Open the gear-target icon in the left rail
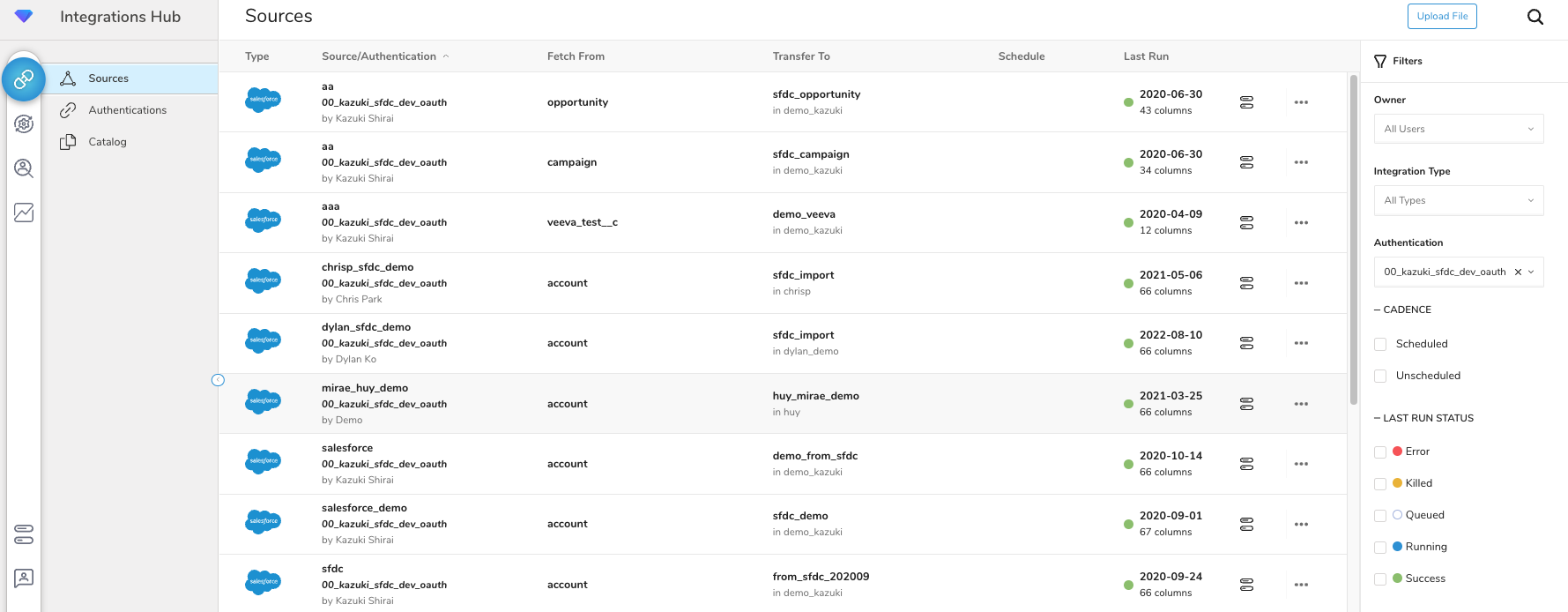 coord(24,124)
